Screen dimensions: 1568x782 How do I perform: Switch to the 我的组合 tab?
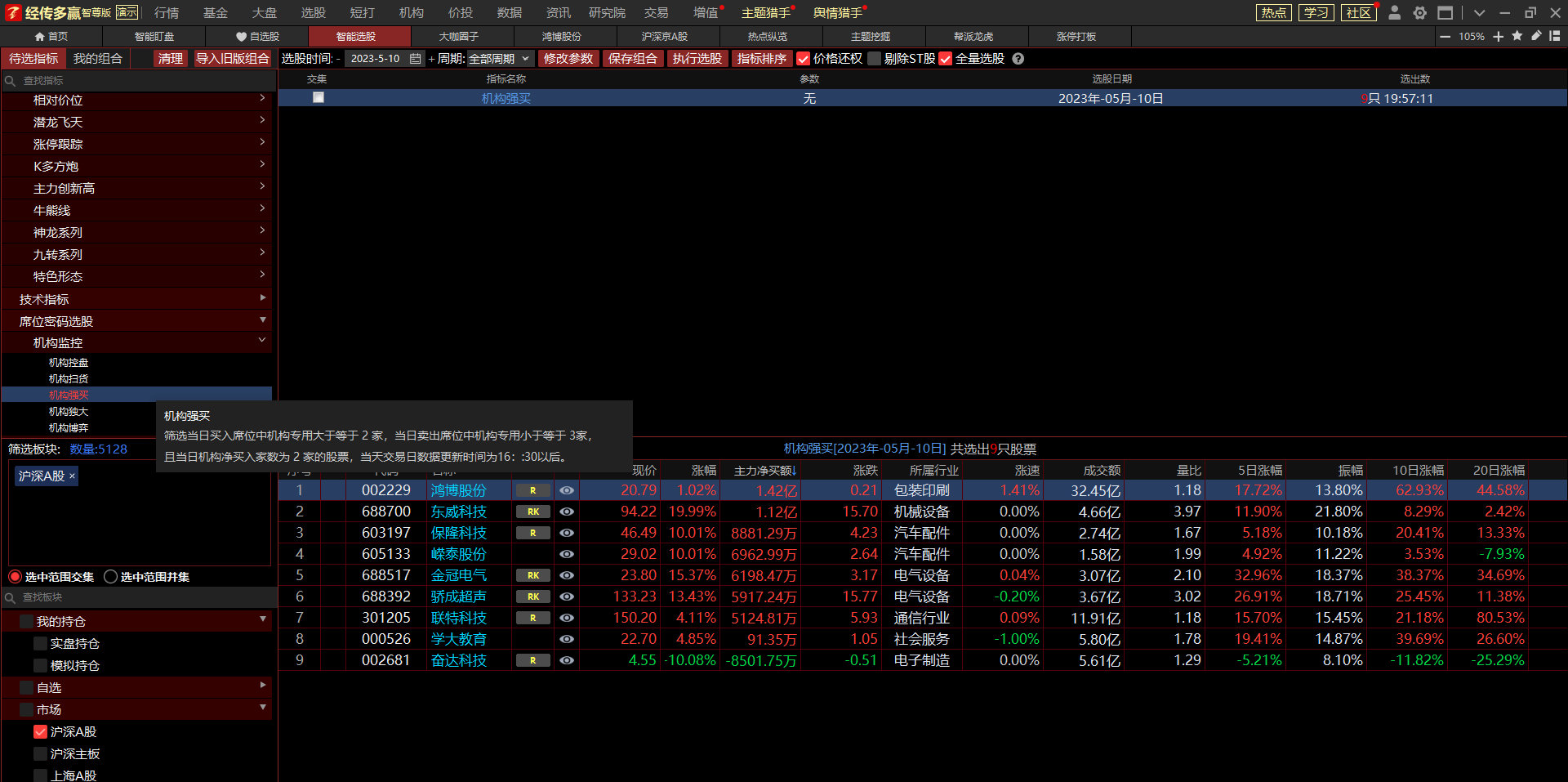98,59
